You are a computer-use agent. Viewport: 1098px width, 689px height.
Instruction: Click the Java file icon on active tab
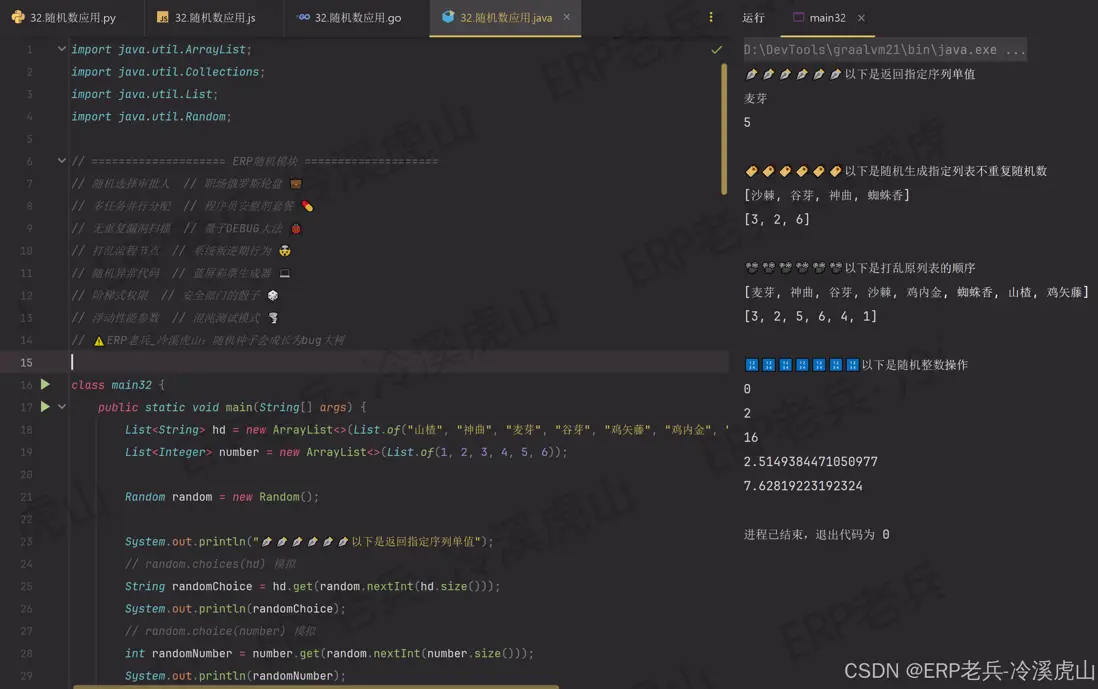point(448,17)
